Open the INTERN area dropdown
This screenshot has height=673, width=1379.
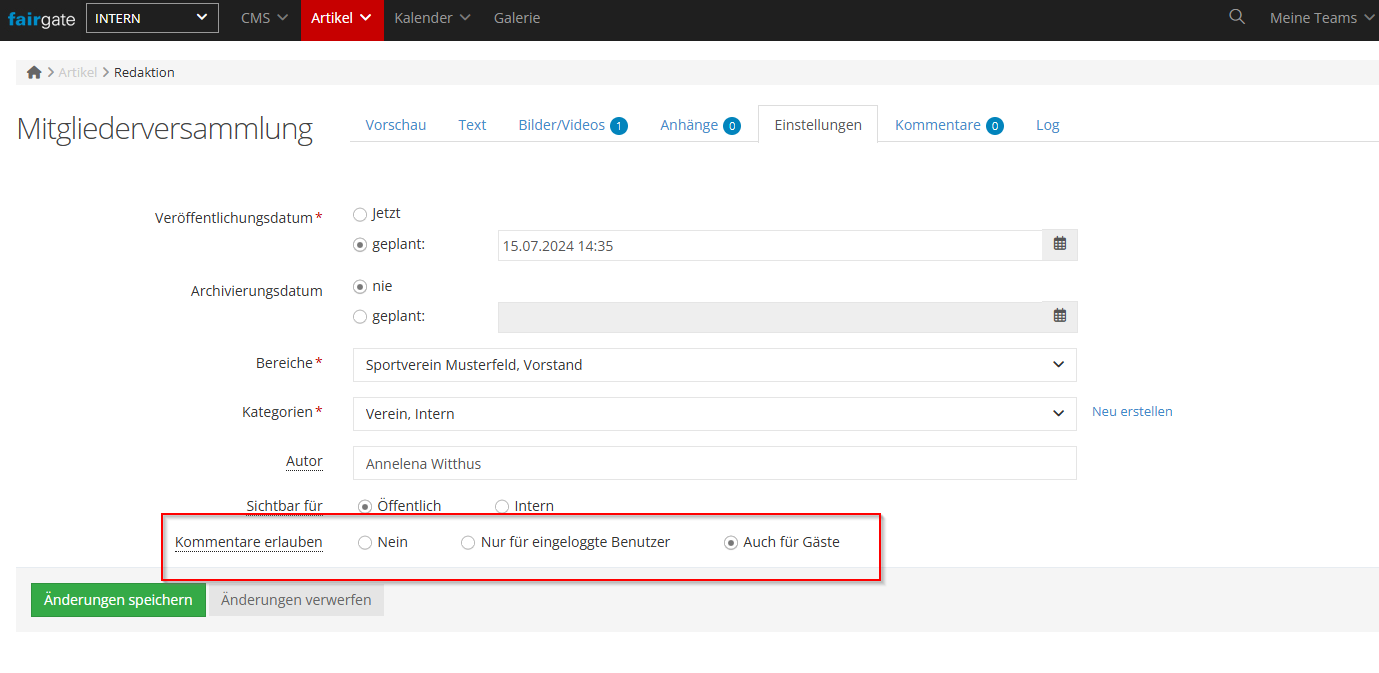click(x=152, y=18)
